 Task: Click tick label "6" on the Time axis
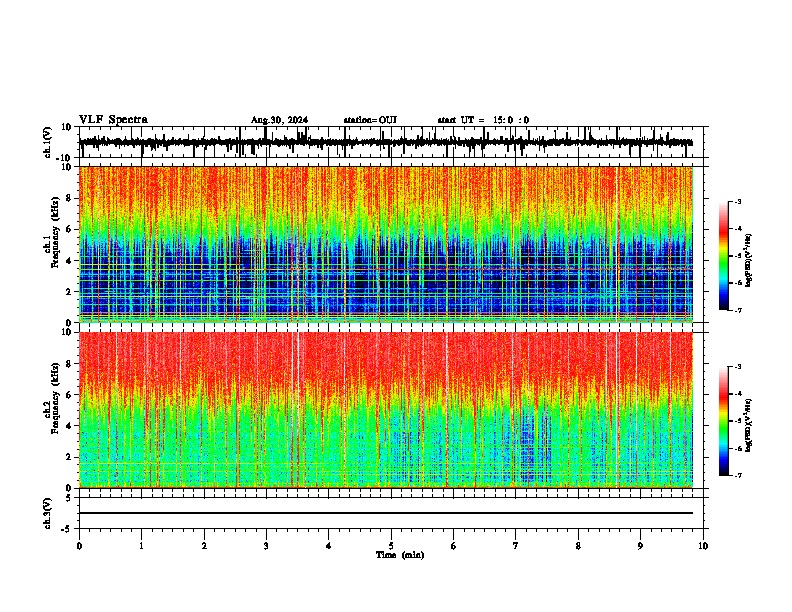pos(453,546)
